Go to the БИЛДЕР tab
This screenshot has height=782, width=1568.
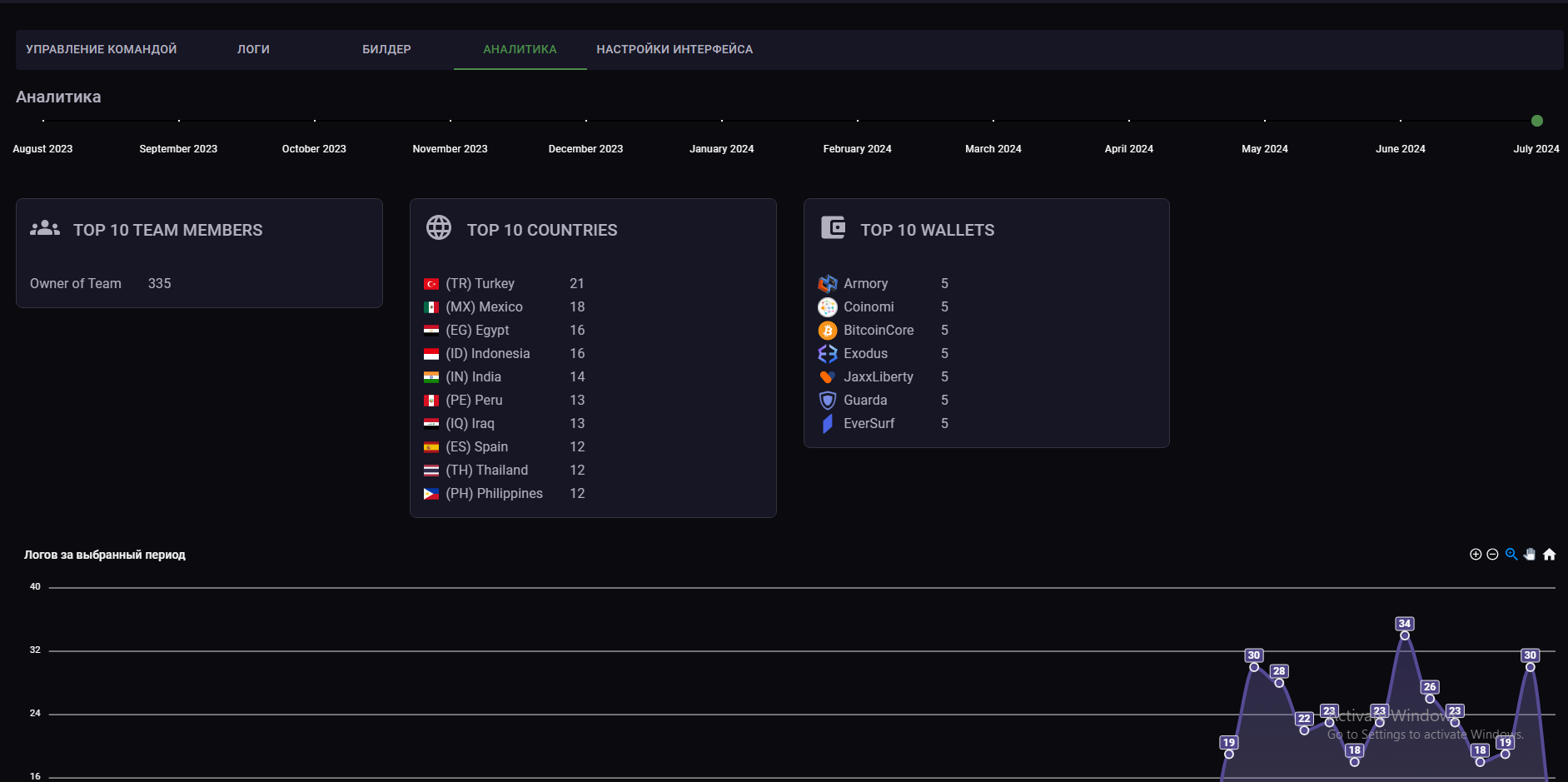pos(386,49)
